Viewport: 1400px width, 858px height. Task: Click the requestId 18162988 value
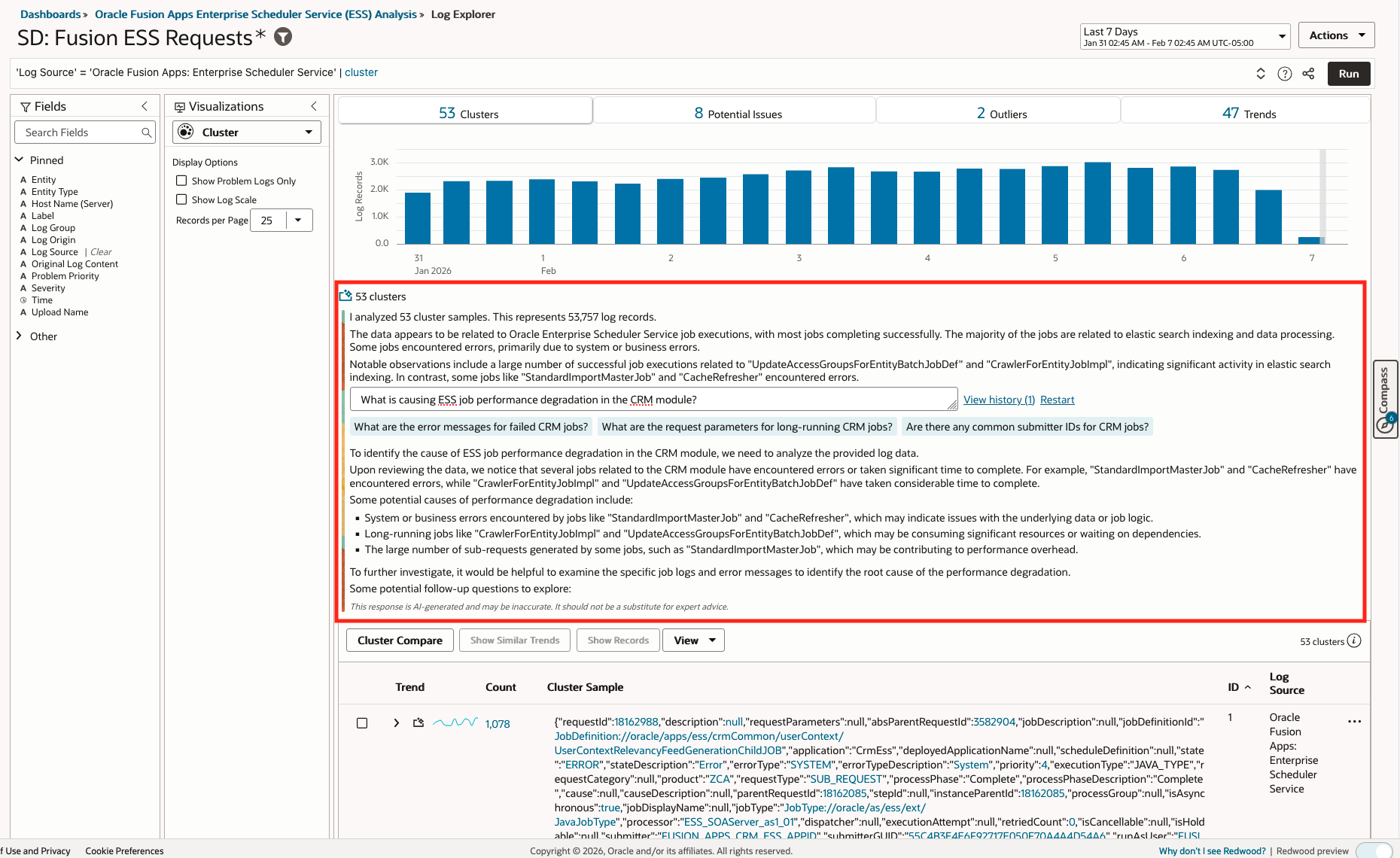point(635,721)
